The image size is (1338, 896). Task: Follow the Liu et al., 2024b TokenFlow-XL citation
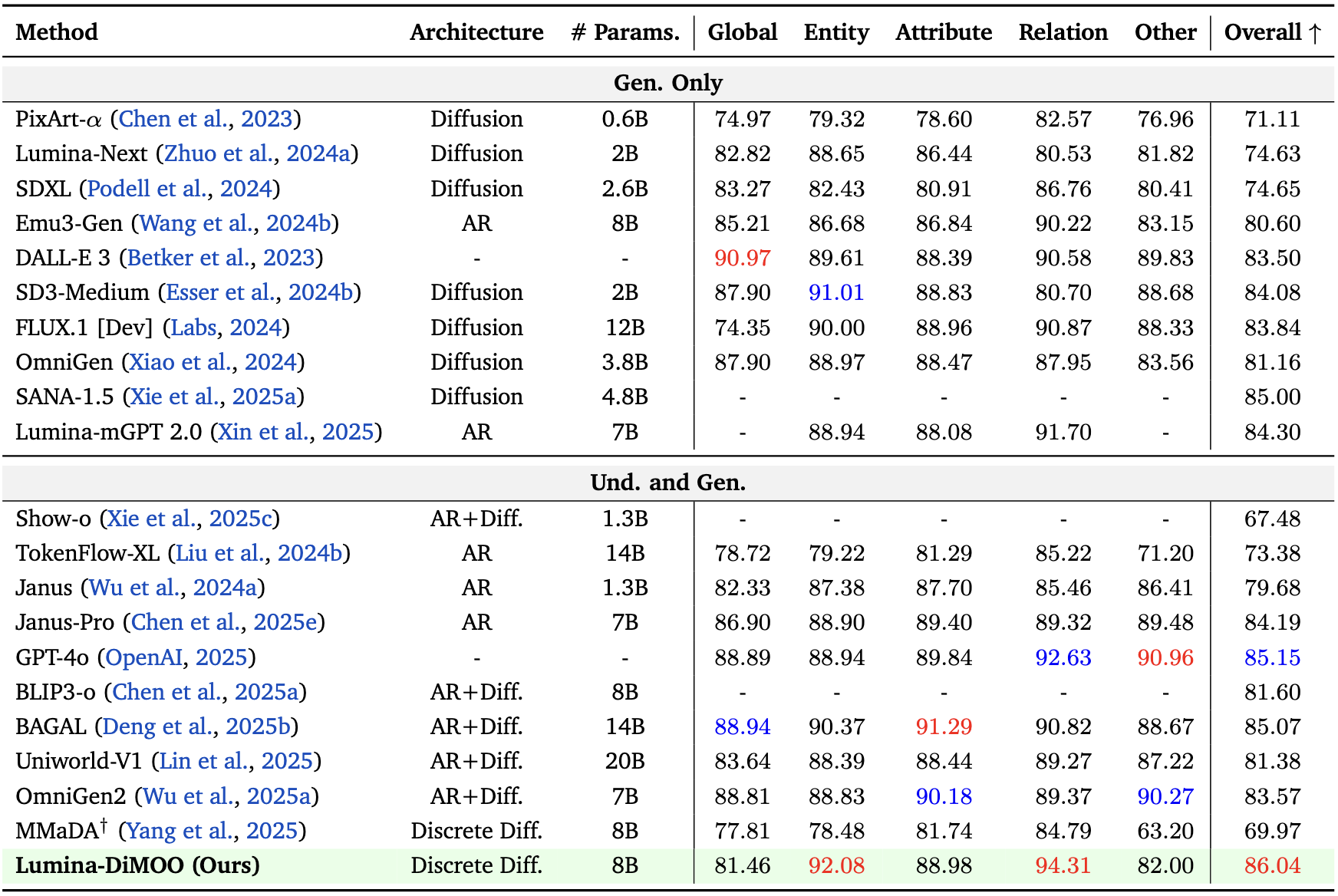coord(259,553)
